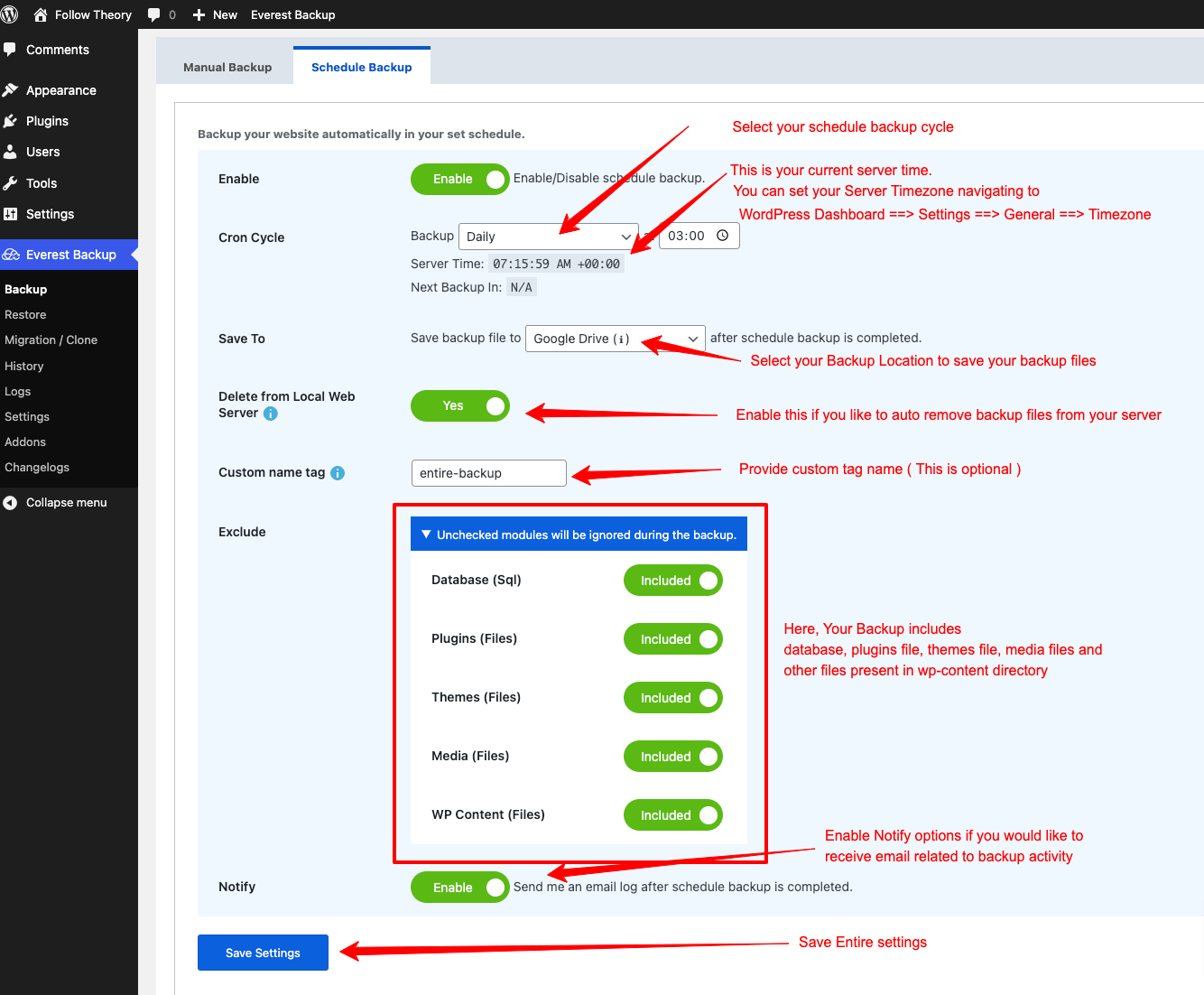Click the Custom name tag text field
The image size is (1204, 995).
coord(488,473)
